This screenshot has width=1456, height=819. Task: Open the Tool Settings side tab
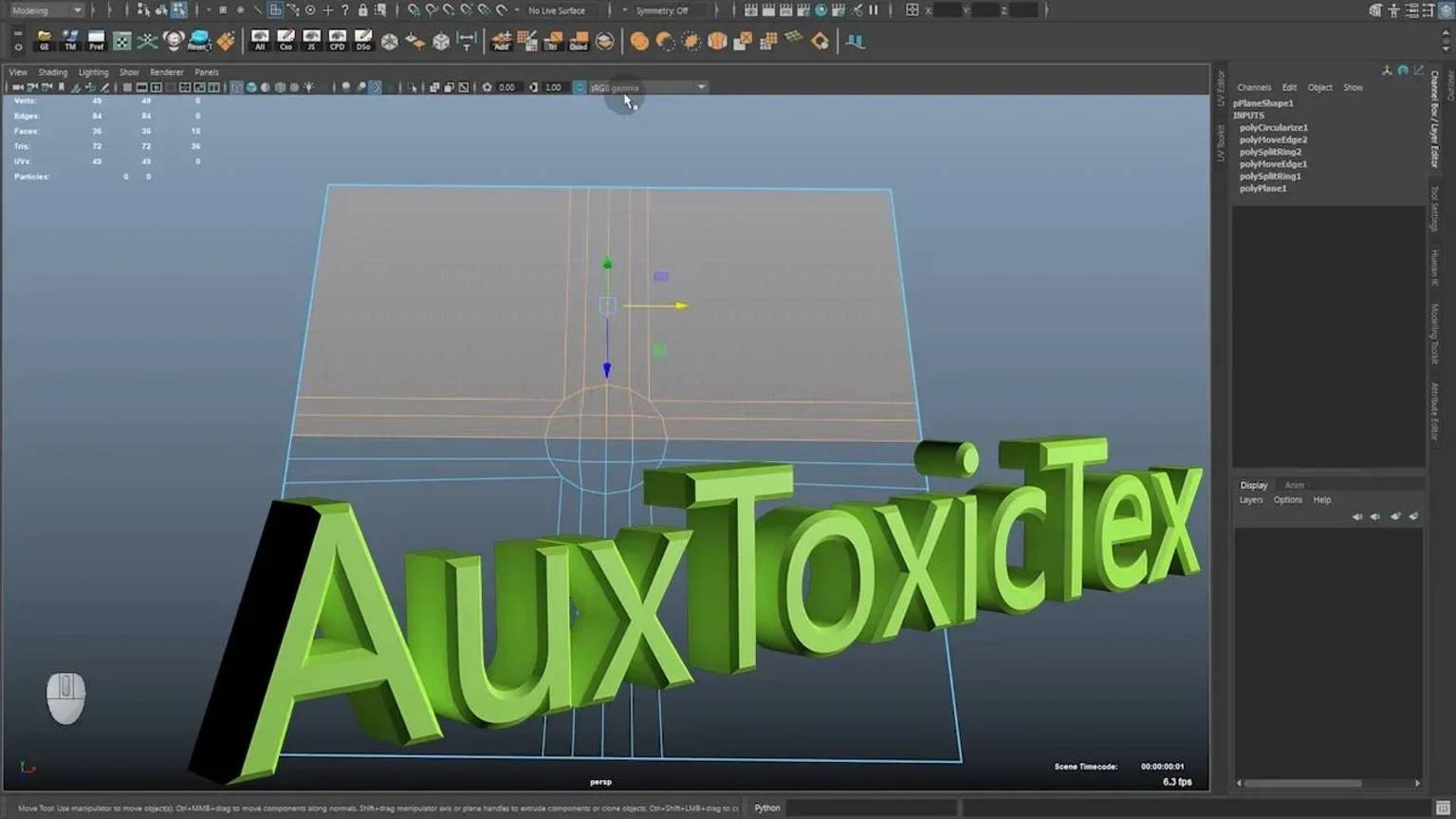click(1434, 208)
